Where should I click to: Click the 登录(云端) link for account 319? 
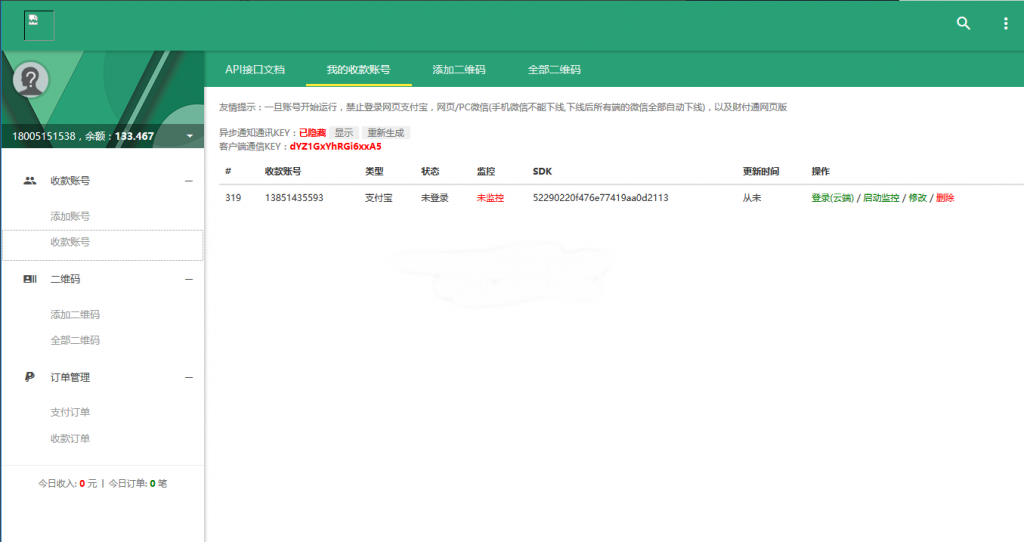click(832, 198)
